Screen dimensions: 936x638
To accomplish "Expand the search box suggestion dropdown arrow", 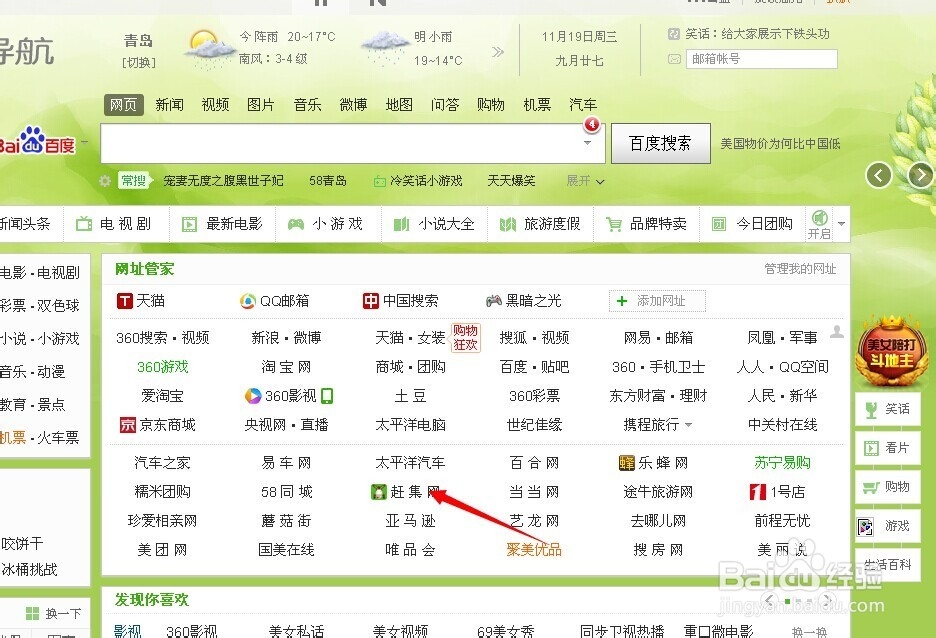I will [x=588, y=143].
